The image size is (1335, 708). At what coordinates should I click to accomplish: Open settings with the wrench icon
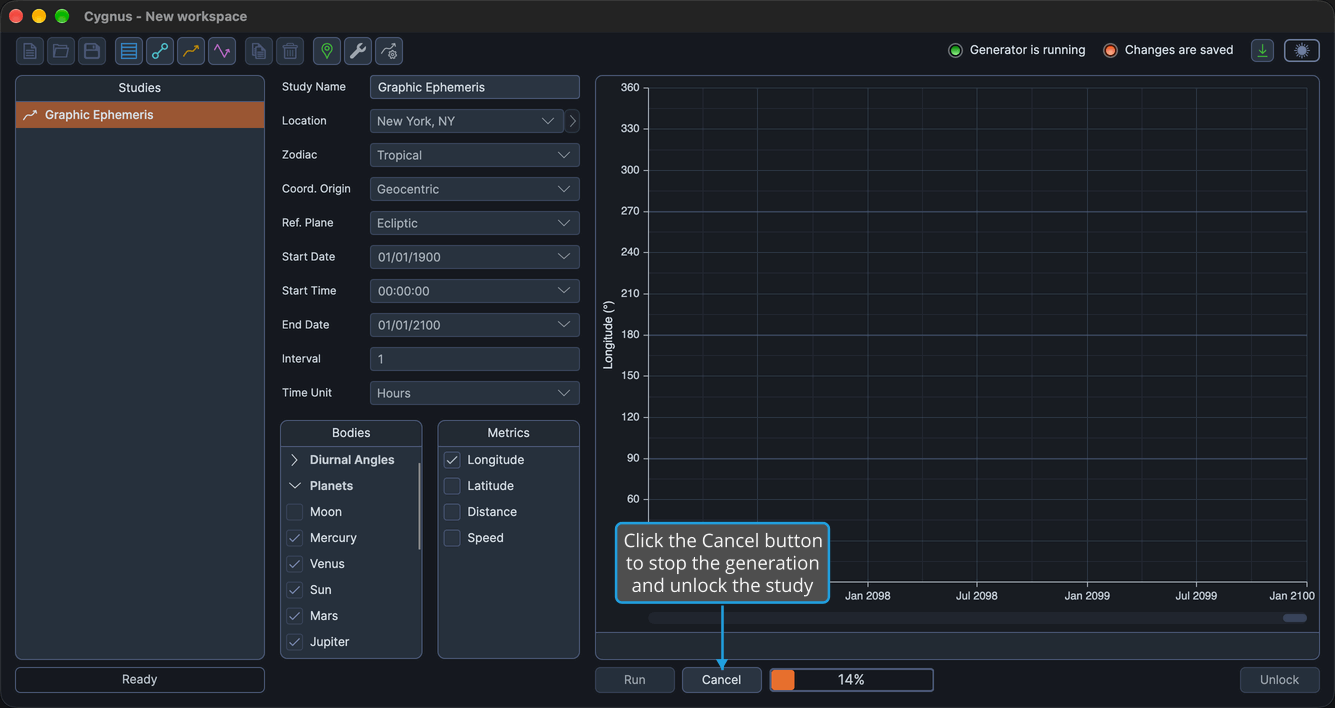[x=358, y=51]
